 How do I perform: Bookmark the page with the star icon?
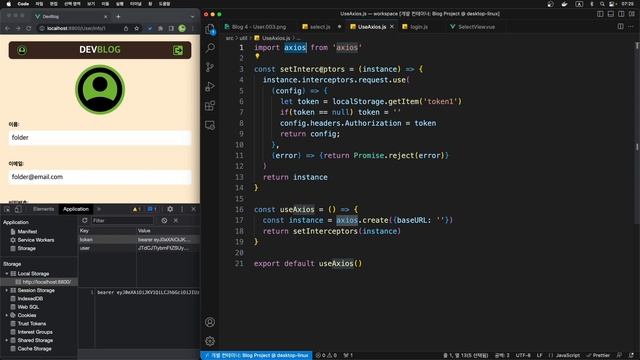tap(137, 28)
